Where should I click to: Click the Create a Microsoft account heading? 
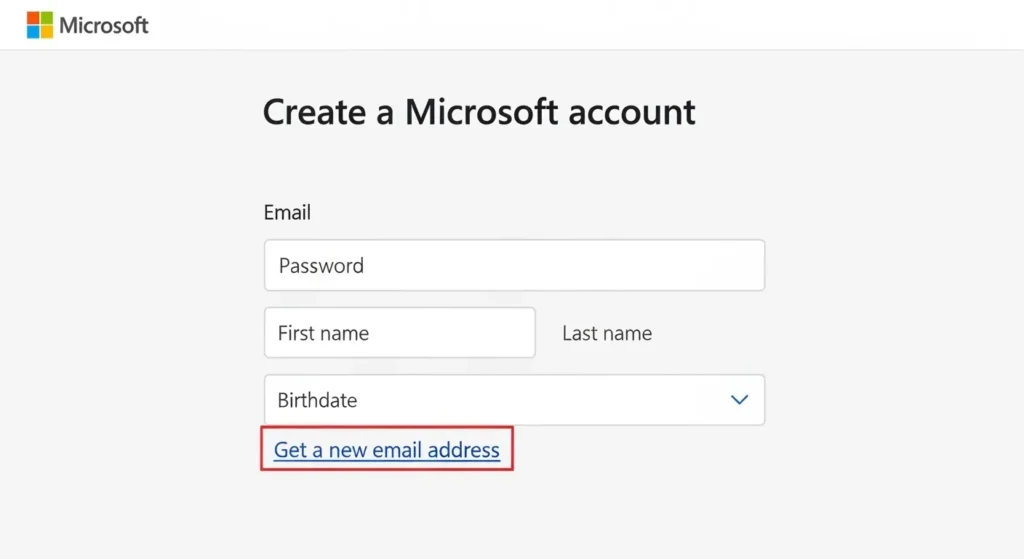pos(479,111)
